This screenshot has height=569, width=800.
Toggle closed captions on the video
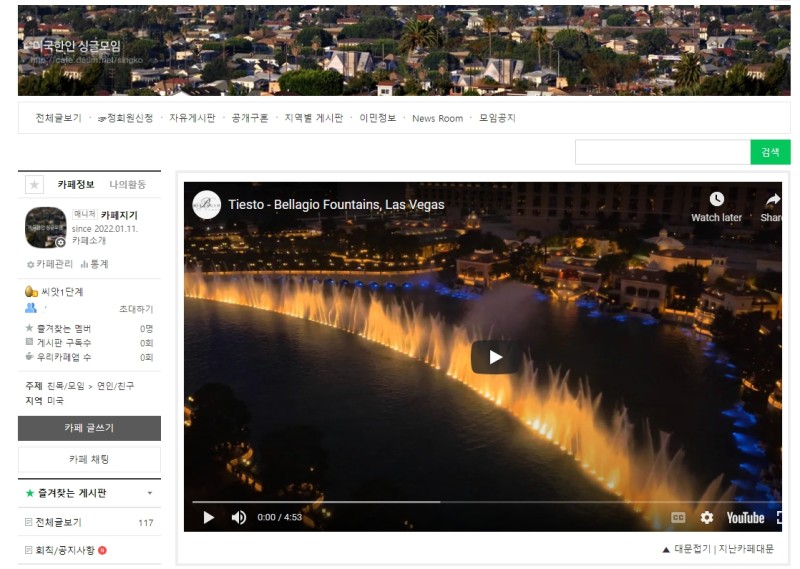point(679,517)
